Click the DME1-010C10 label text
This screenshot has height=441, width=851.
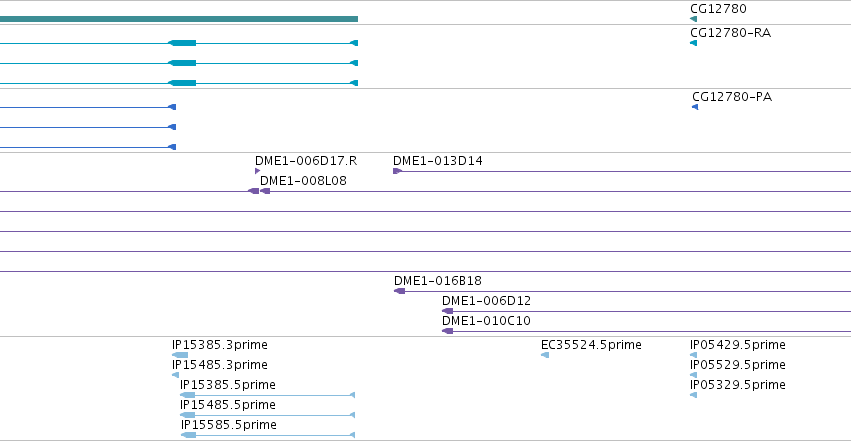tap(486, 321)
